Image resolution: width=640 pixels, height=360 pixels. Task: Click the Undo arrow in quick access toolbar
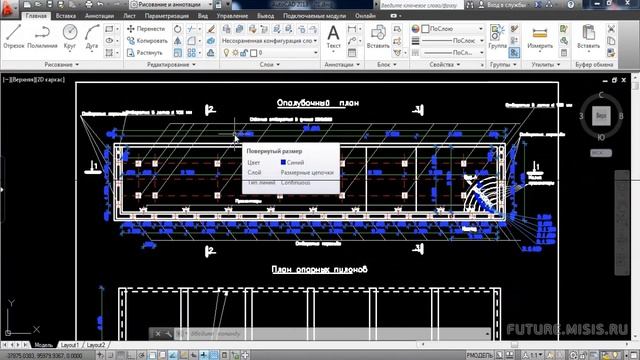pos(100,4)
